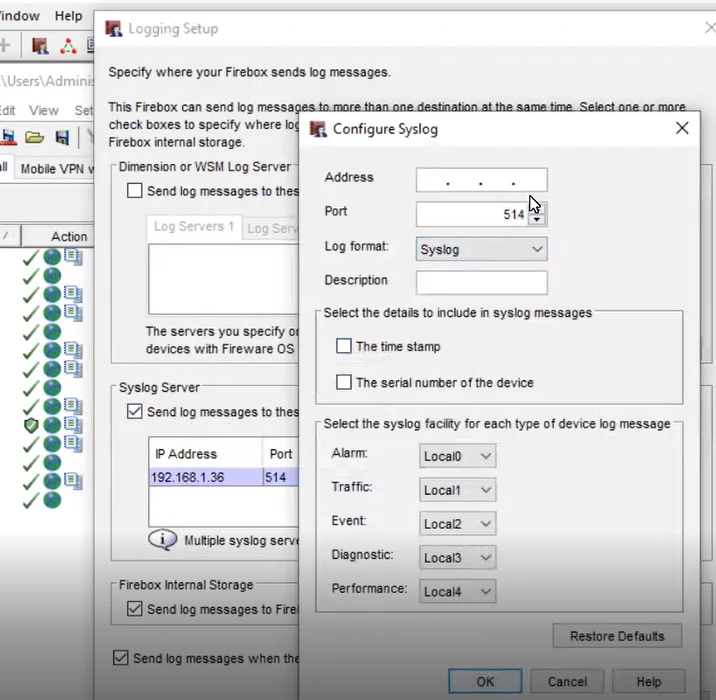
Task: Click the Description text field
Action: [481, 283]
